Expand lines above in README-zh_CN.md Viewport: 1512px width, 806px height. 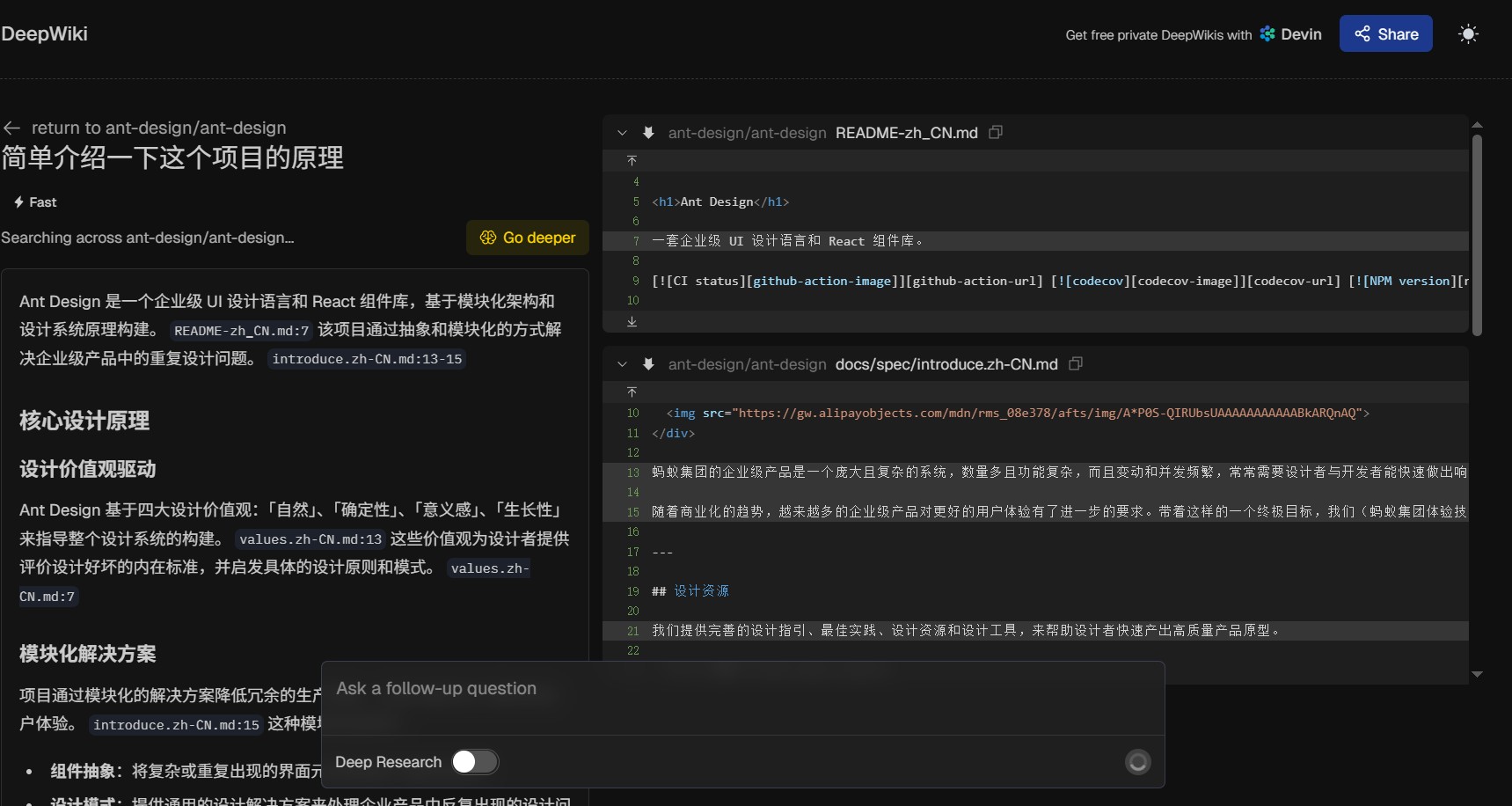pos(632,160)
